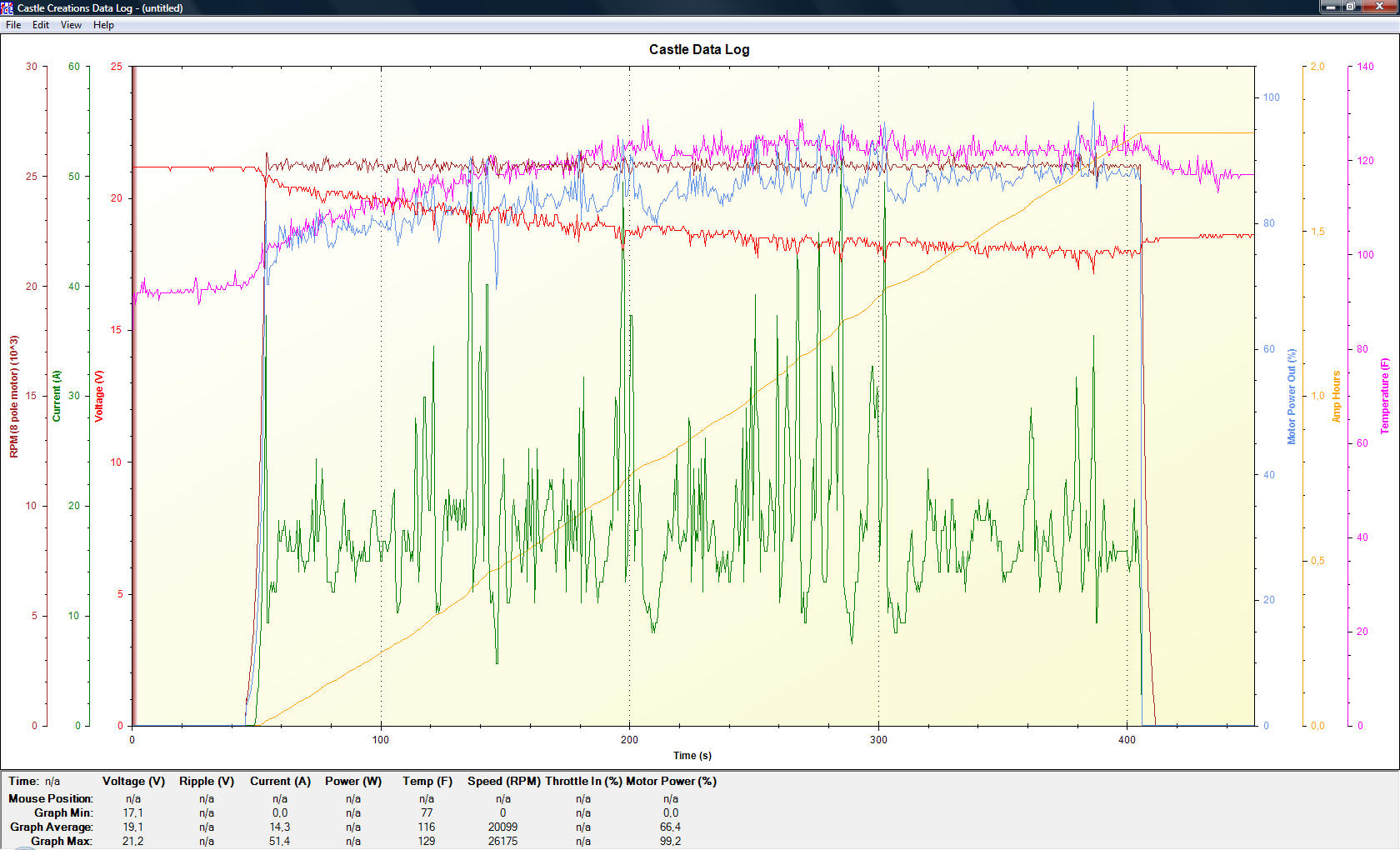Click the 200 second timeline tick label
Viewport: 1400px width, 850px height.
tap(629, 740)
